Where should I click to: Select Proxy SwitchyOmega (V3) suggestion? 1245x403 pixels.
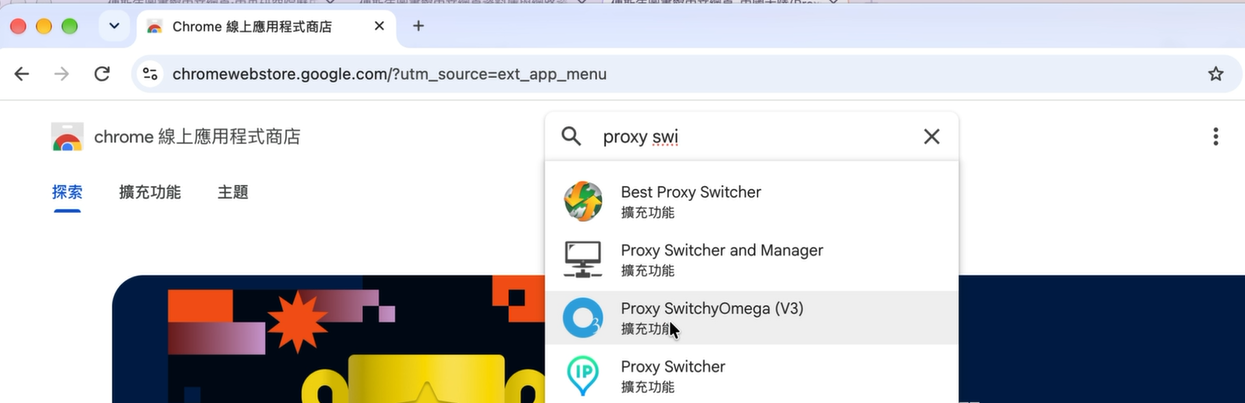[752, 318]
